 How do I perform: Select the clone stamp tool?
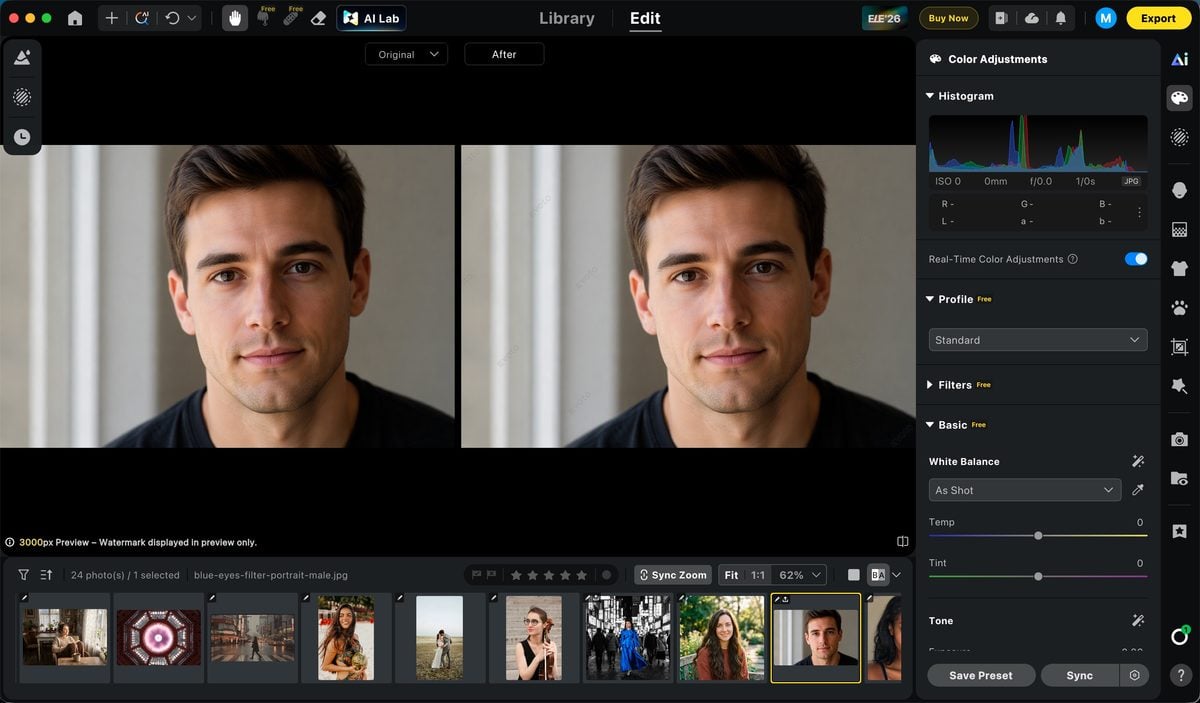[x=264, y=18]
